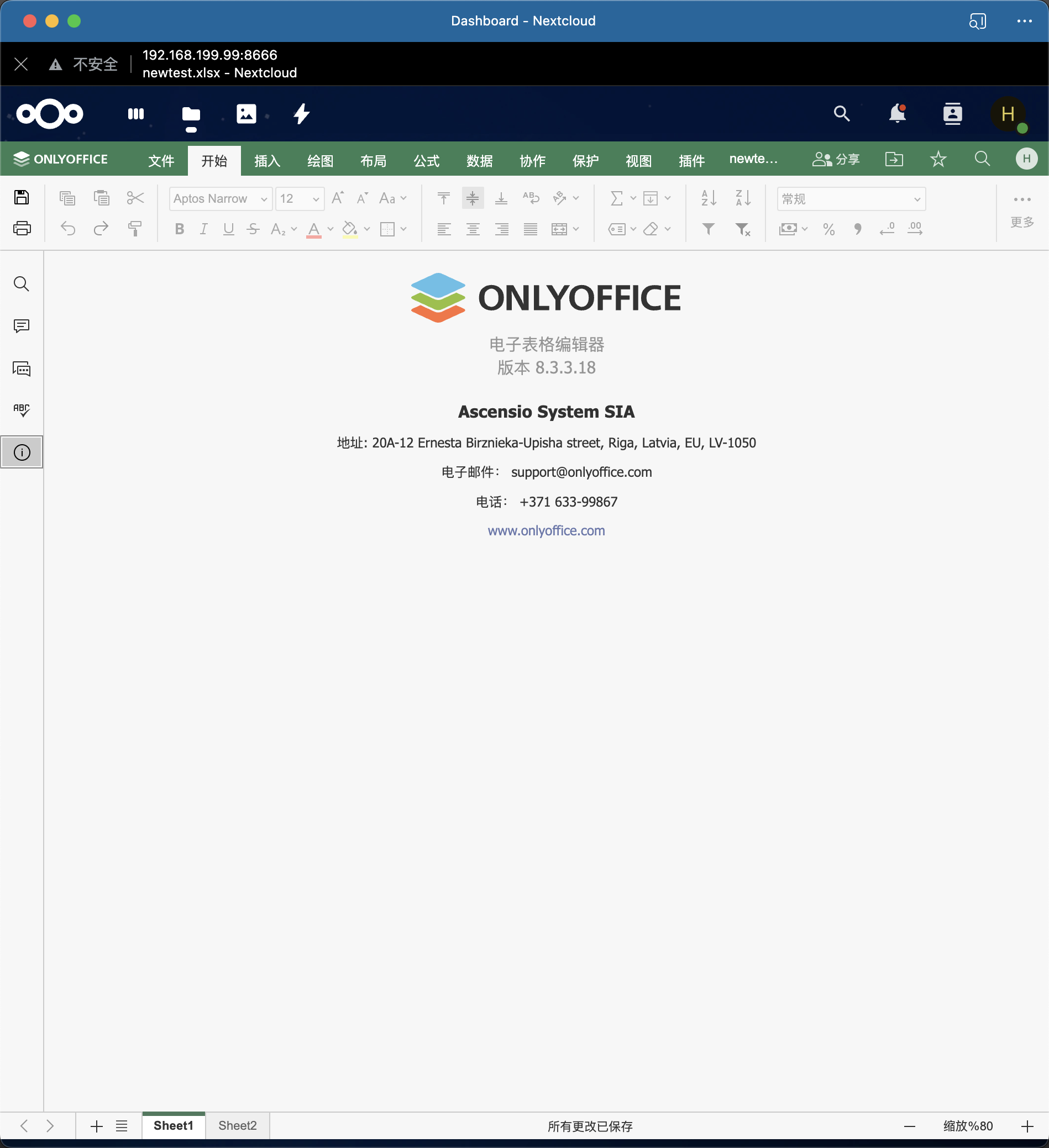Switch to the Sheet2 sheet tab
Viewport: 1049px width, 1148px height.
pos(238,1125)
